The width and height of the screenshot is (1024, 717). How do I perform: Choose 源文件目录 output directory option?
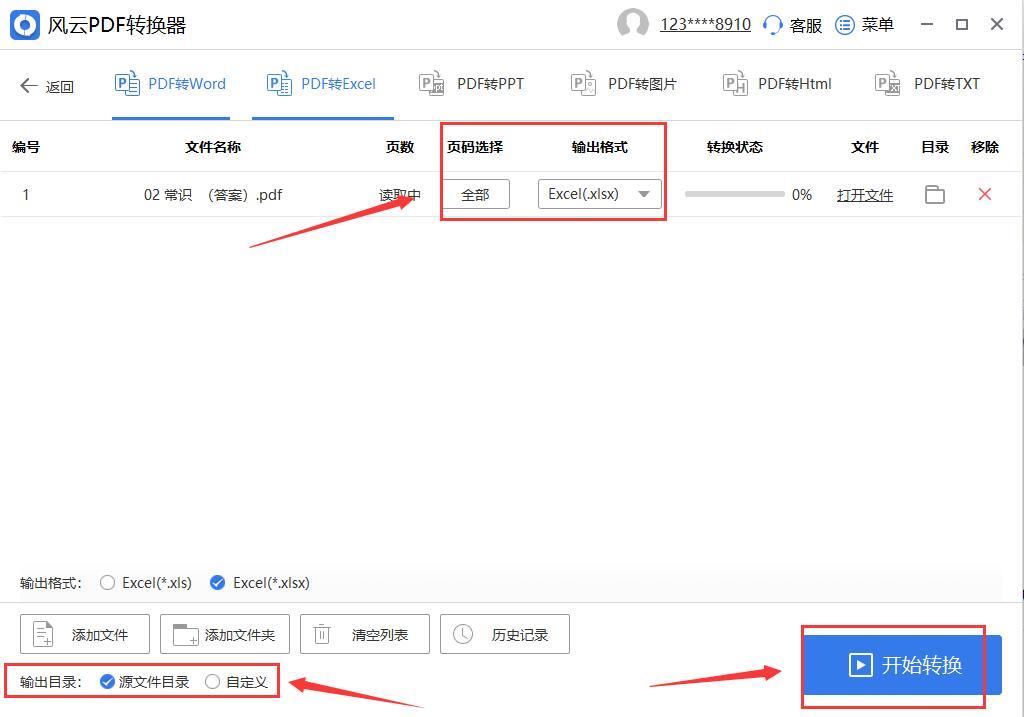(107, 682)
